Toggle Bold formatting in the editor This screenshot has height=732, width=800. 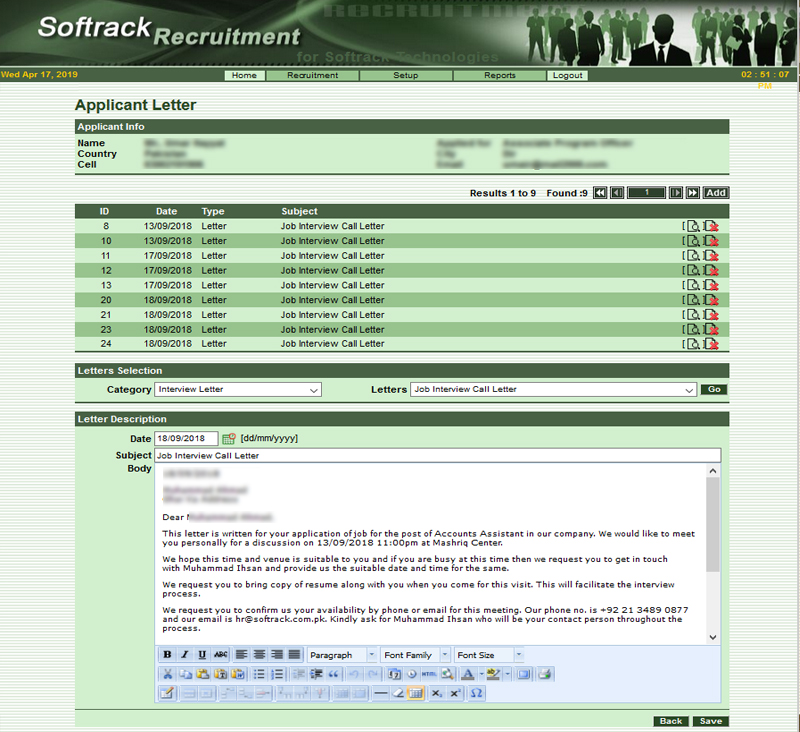click(x=168, y=655)
